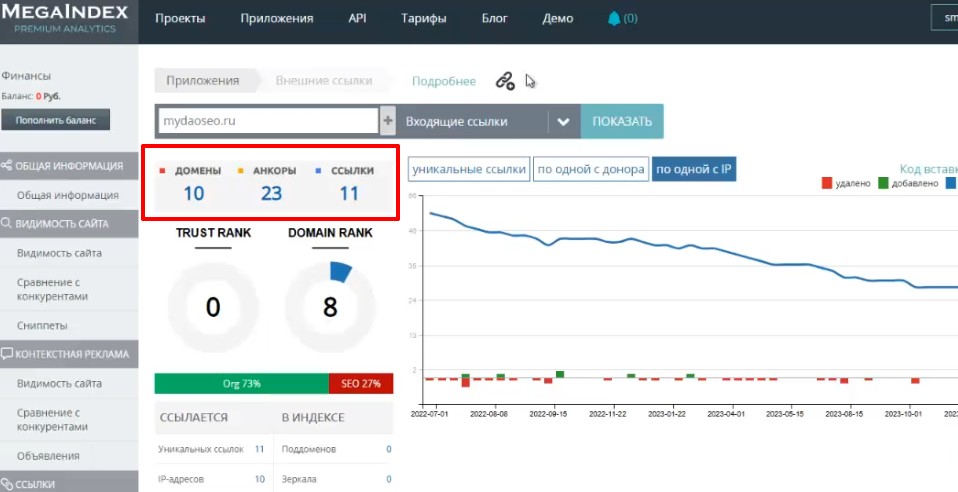The image size is (958, 492).
Task: Click the link icon in Ссылки sidebar header
Action: click(7, 484)
